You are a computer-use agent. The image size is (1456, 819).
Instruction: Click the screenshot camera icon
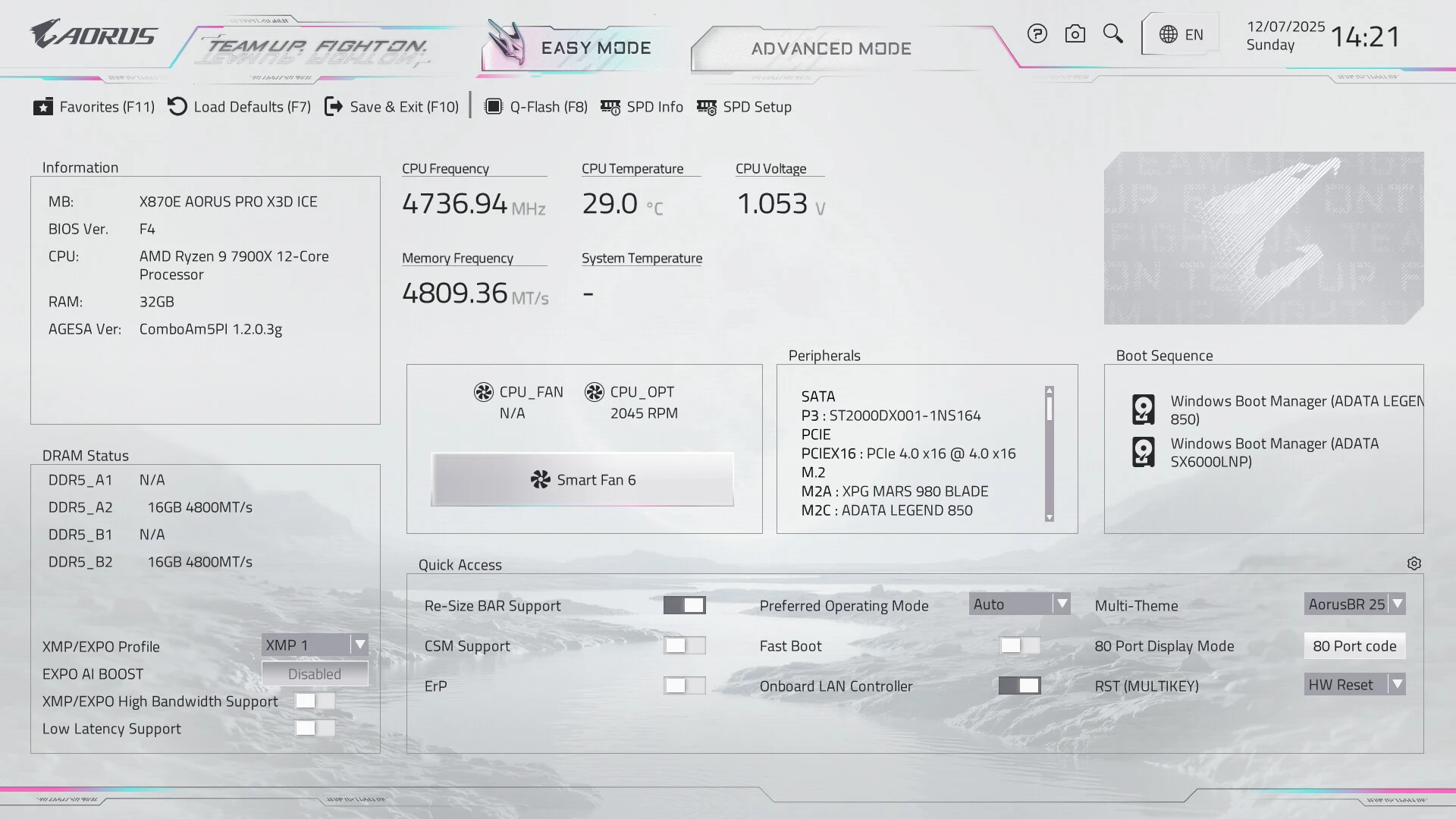(x=1075, y=34)
